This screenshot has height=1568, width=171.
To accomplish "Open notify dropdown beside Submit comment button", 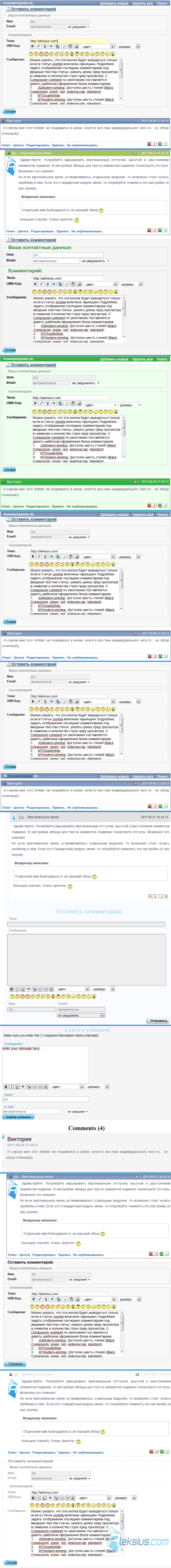I will [x=78, y=1111].
